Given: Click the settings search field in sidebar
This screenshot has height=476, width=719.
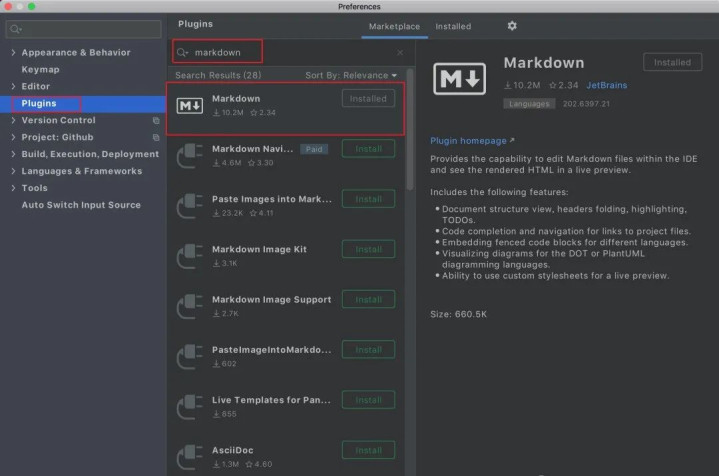Looking at the screenshot, I should (84, 29).
